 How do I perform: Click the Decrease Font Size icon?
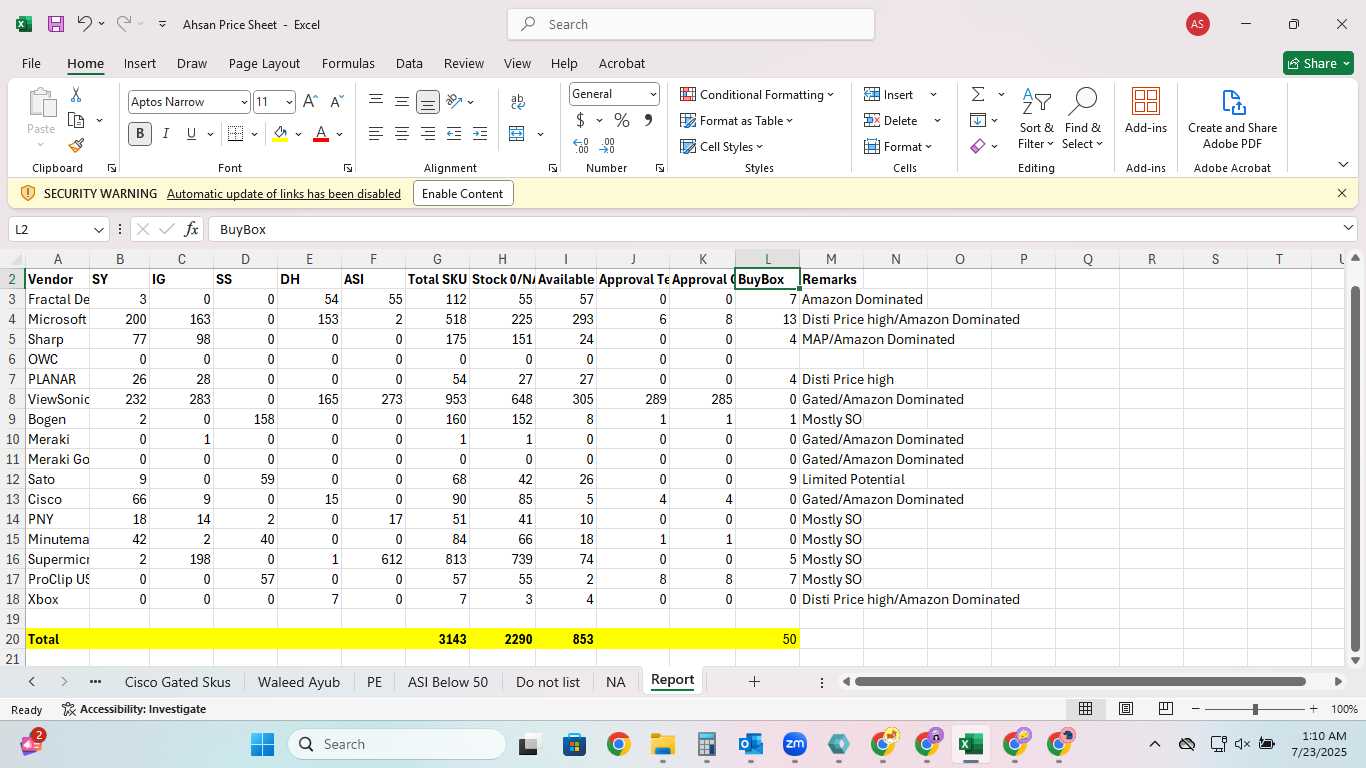336,102
